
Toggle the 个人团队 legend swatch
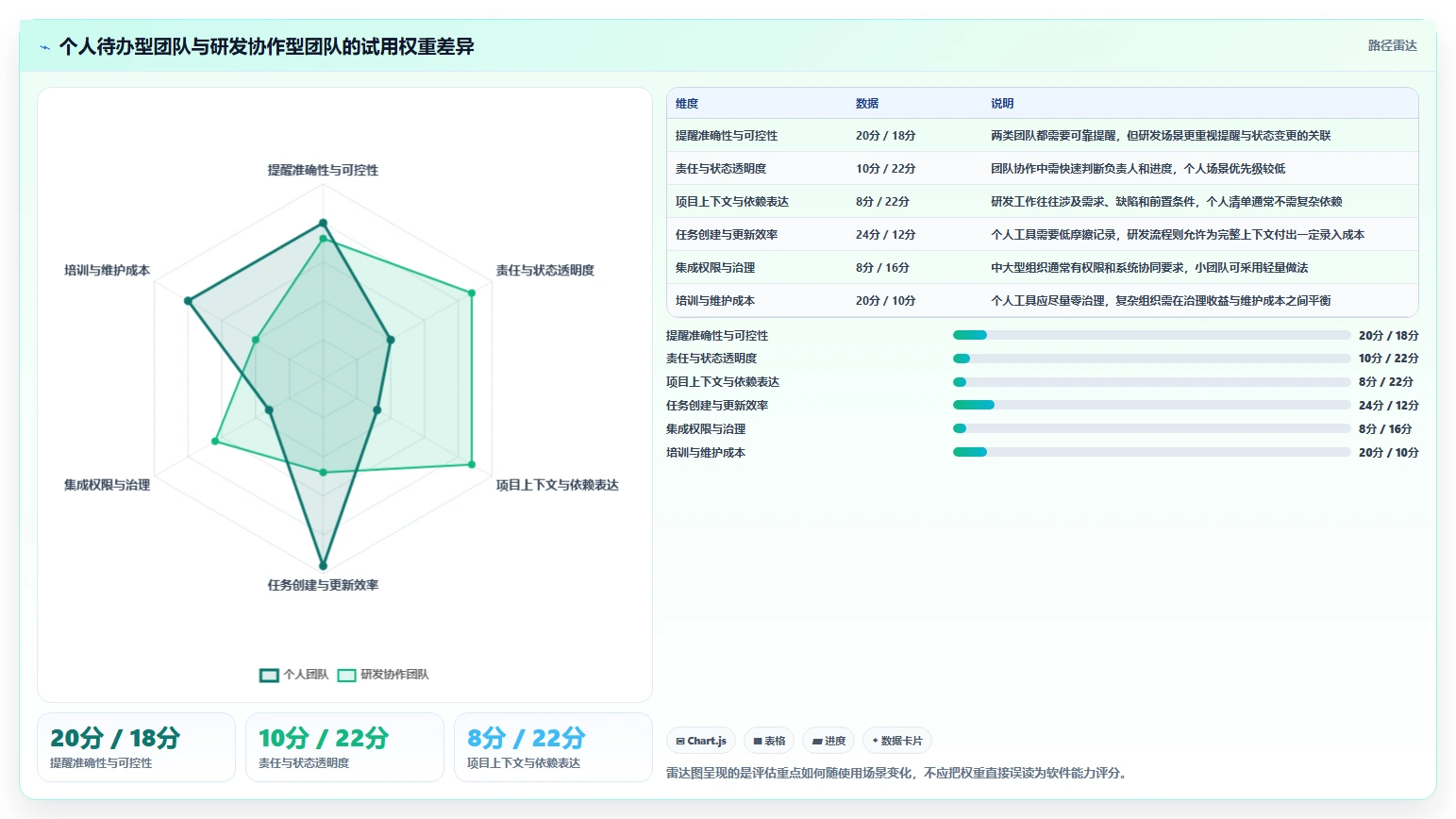tap(269, 675)
